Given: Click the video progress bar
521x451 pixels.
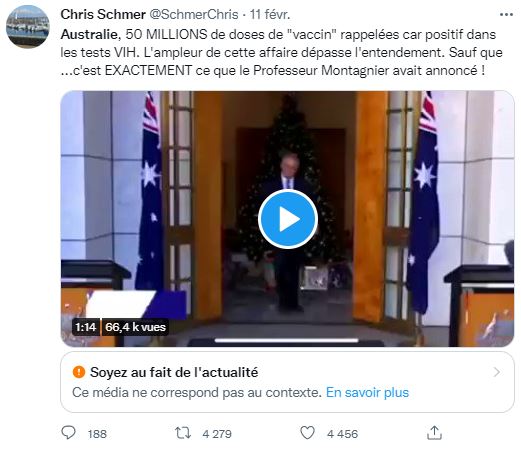Looking at the screenshot, I should pyautogui.click(x=286, y=340).
